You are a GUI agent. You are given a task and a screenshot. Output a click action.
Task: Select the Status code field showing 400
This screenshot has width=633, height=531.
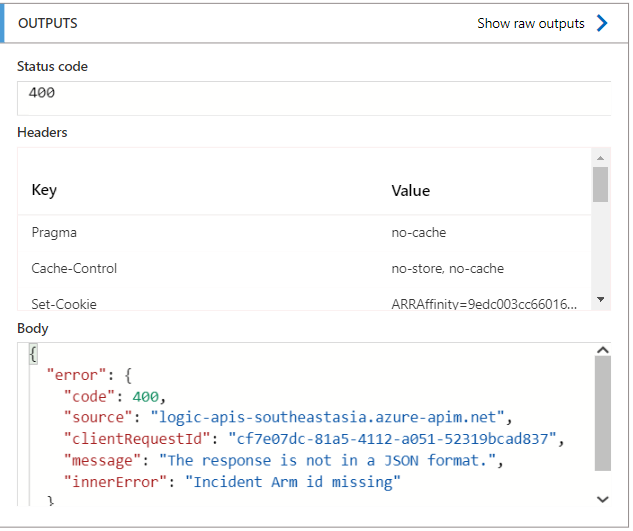click(x=314, y=98)
